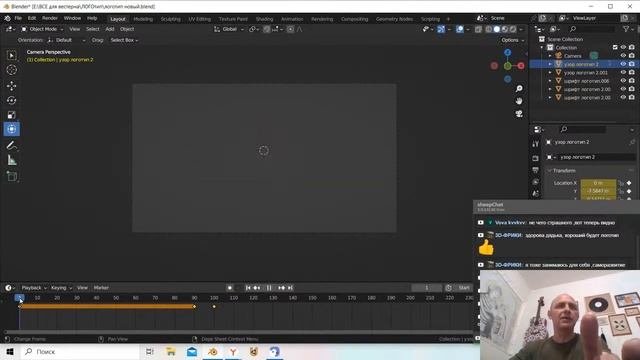This screenshot has height=360, width=640.
Task: Jump to next keyframe in timeline
Action: click(x=281, y=288)
